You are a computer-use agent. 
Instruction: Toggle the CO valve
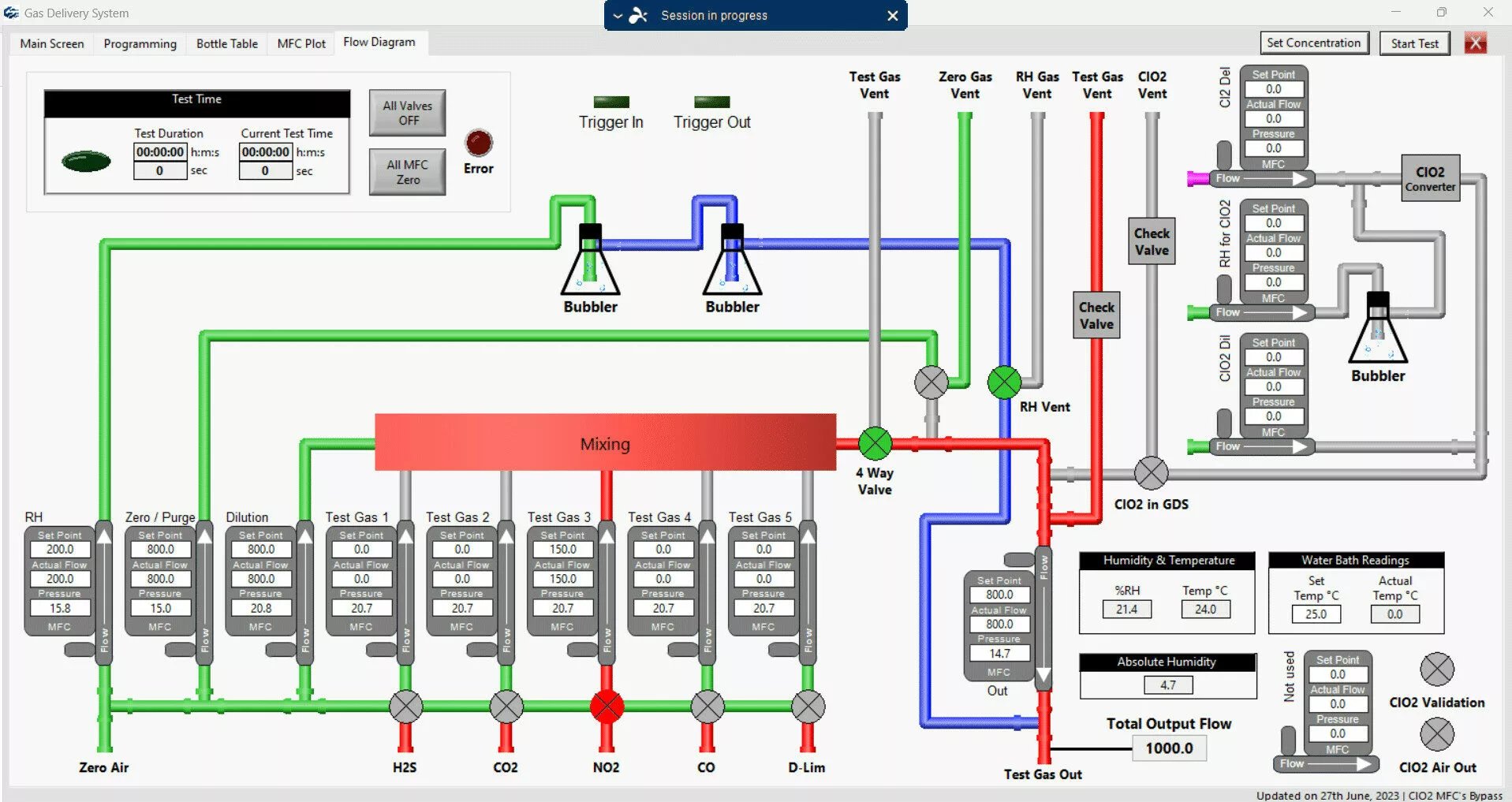(707, 707)
